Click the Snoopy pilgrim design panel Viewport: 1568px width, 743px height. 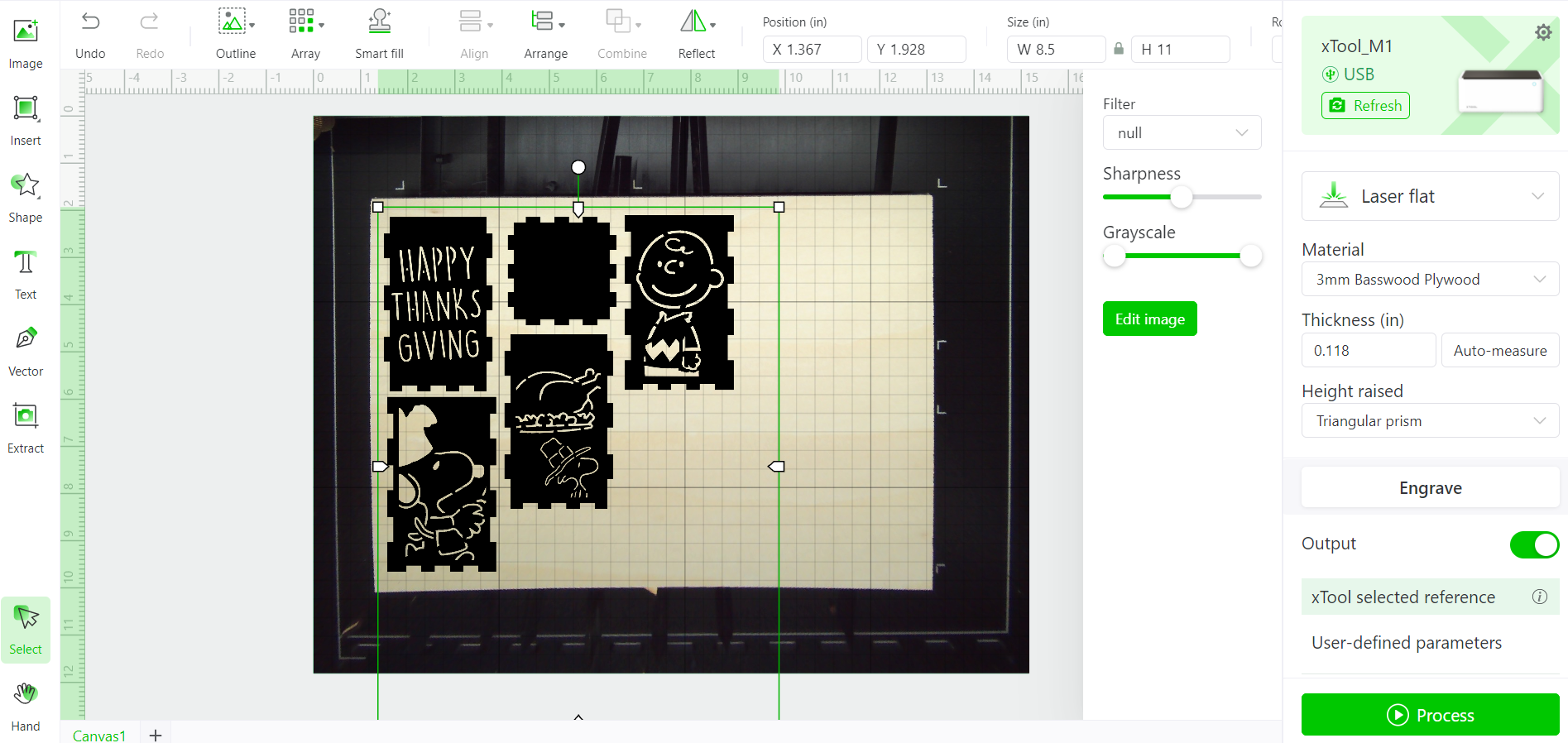pos(442,485)
